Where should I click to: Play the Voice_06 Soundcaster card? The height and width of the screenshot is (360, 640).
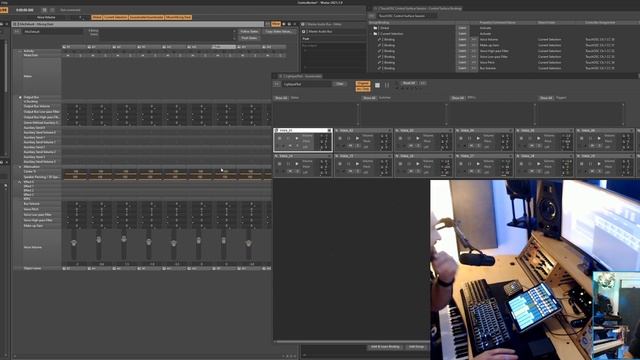click(x=599, y=138)
